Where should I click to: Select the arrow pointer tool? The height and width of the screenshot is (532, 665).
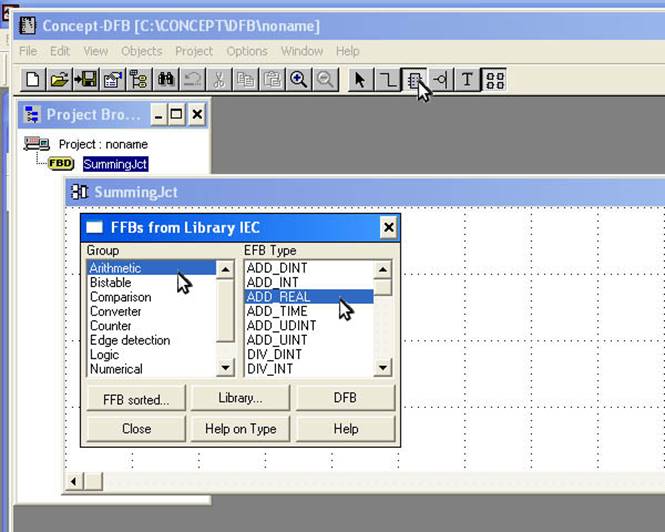[x=360, y=79]
